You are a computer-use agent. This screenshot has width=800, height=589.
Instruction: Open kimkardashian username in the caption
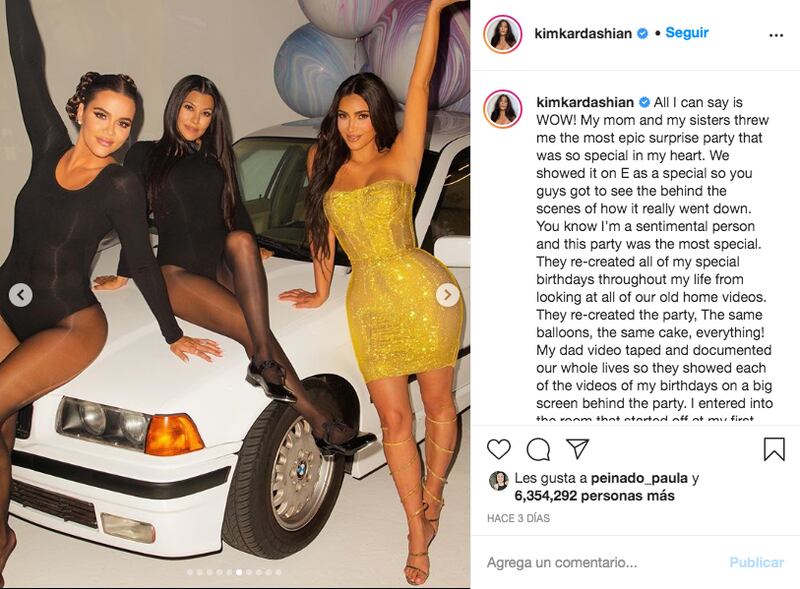tap(585, 102)
